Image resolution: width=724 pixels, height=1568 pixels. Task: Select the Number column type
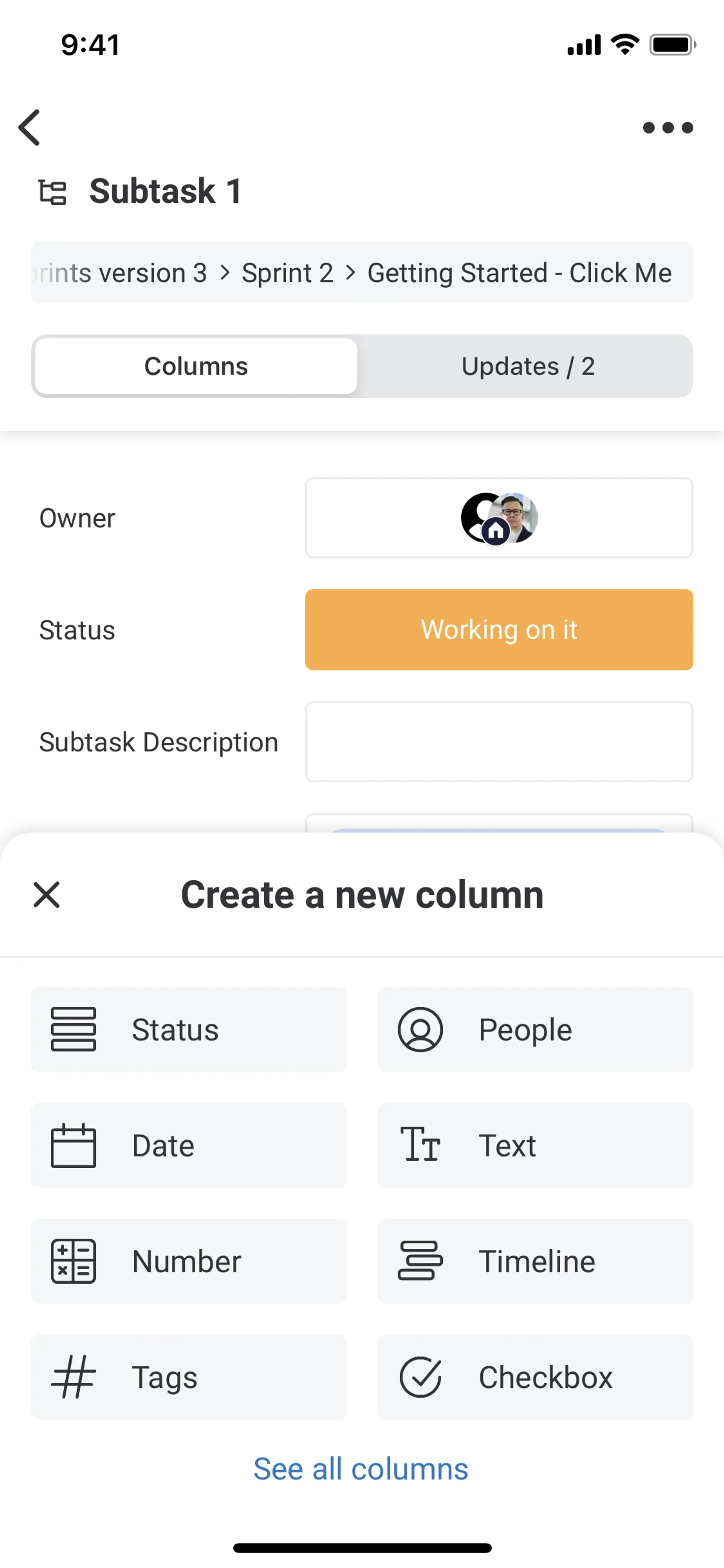pos(189,1261)
